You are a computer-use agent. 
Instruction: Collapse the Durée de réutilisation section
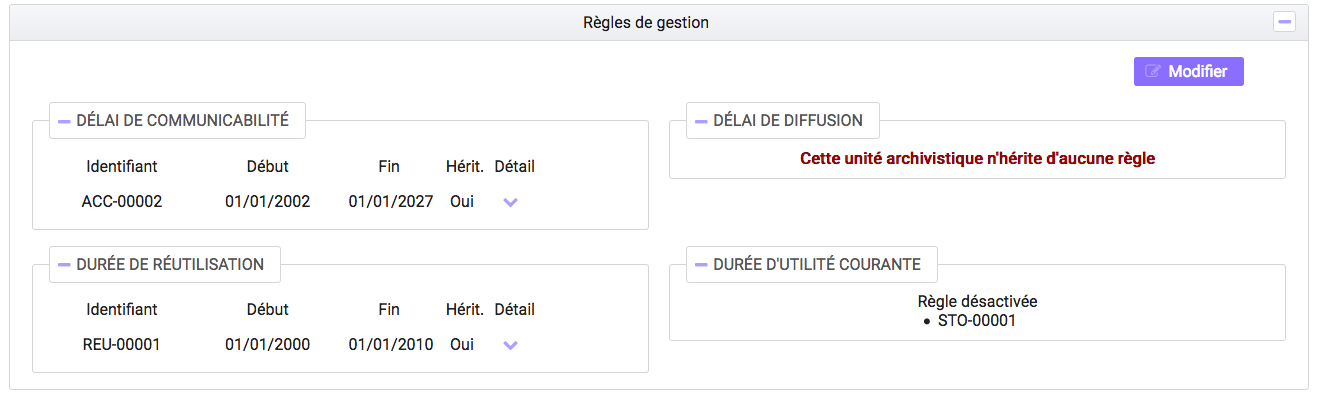click(64, 265)
